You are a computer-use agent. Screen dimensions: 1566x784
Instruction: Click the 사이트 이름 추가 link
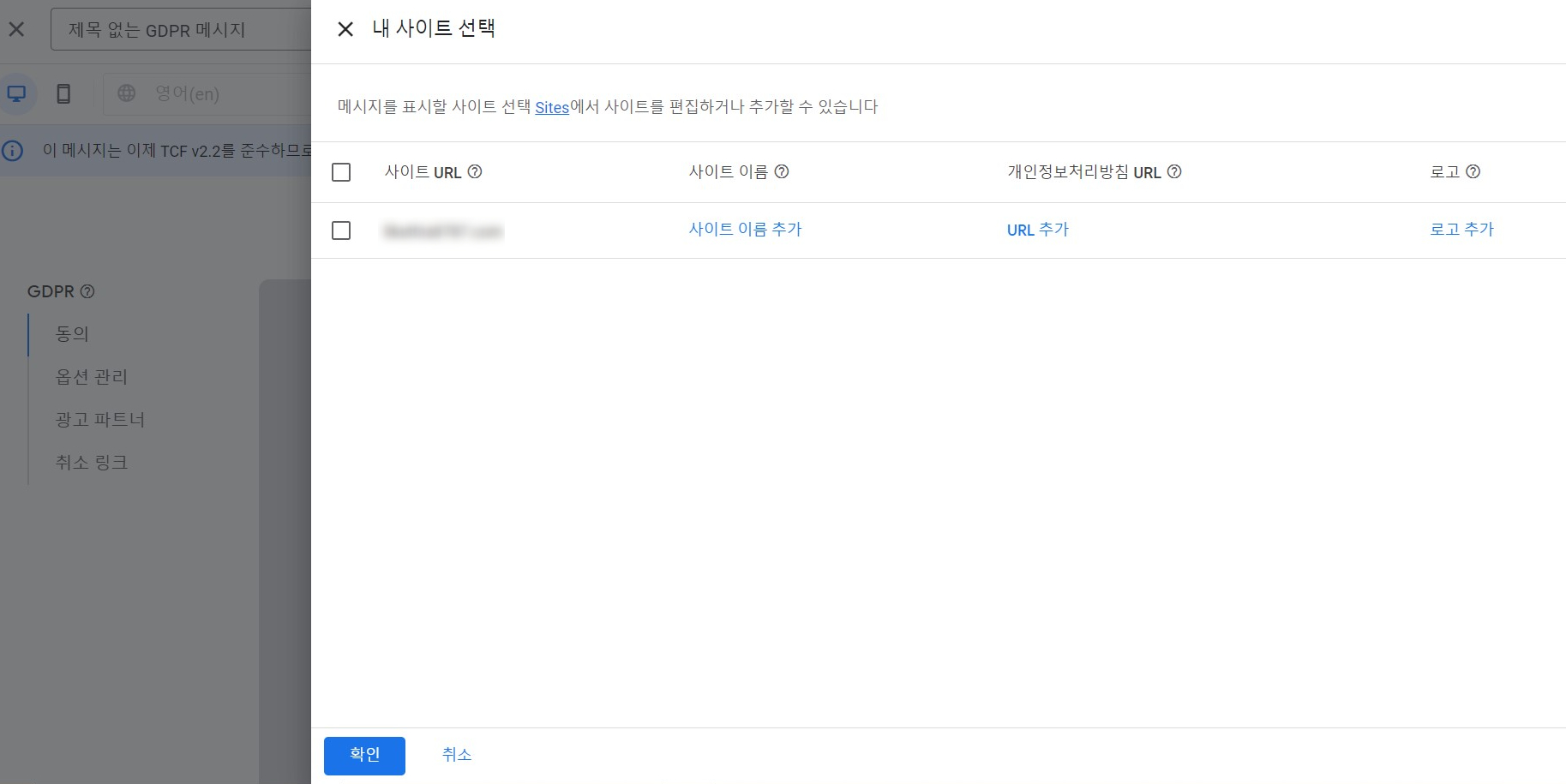(x=746, y=230)
